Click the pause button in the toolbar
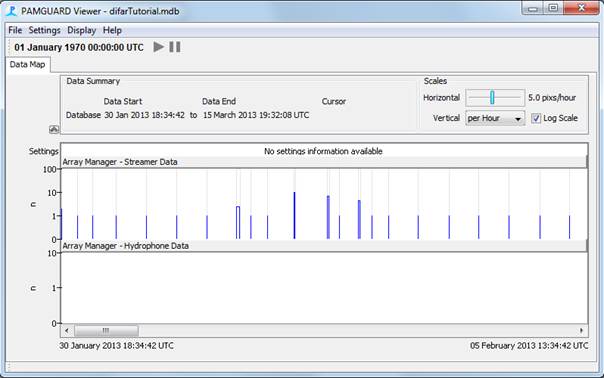Viewport: 604px width, 378px height. [x=175, y=47]
